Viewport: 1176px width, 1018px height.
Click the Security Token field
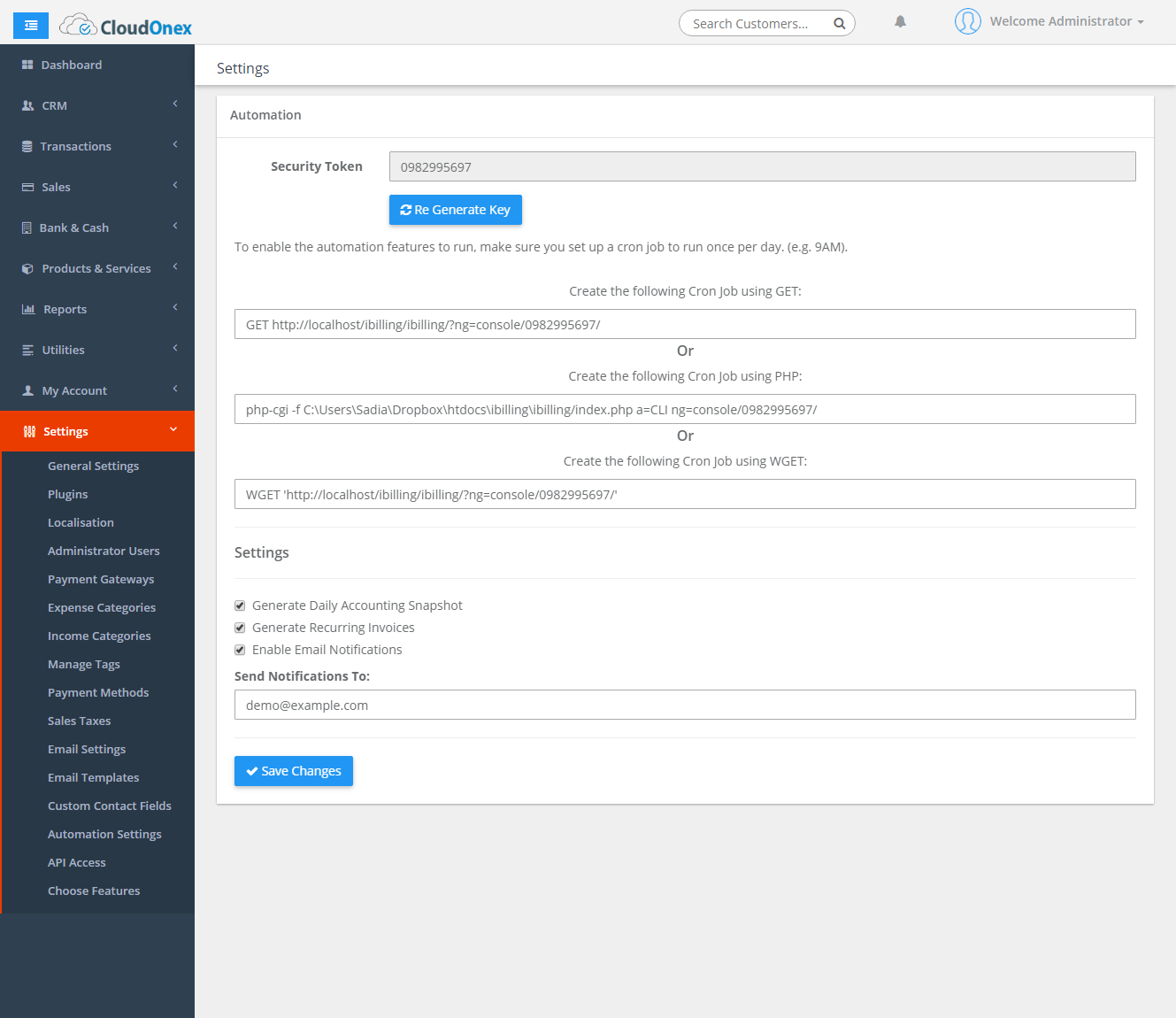tap(763, 166)
